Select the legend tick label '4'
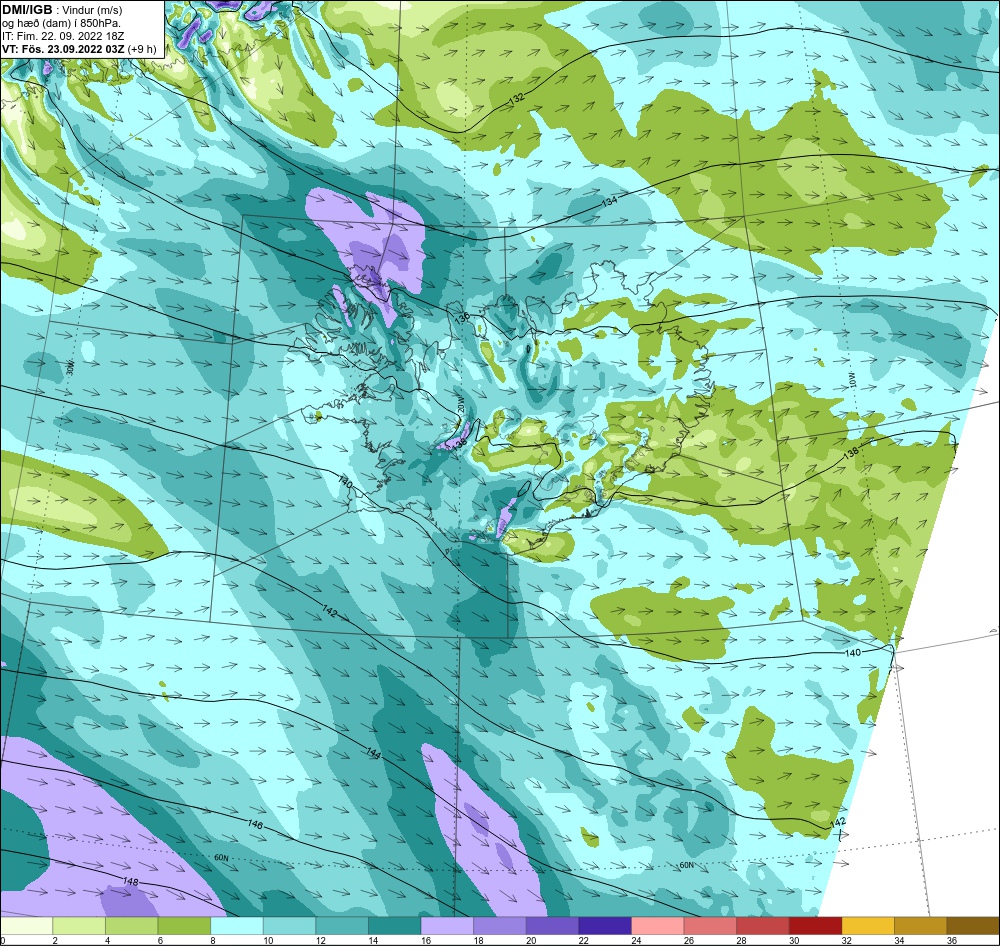1000x946 pixels. 108,940
